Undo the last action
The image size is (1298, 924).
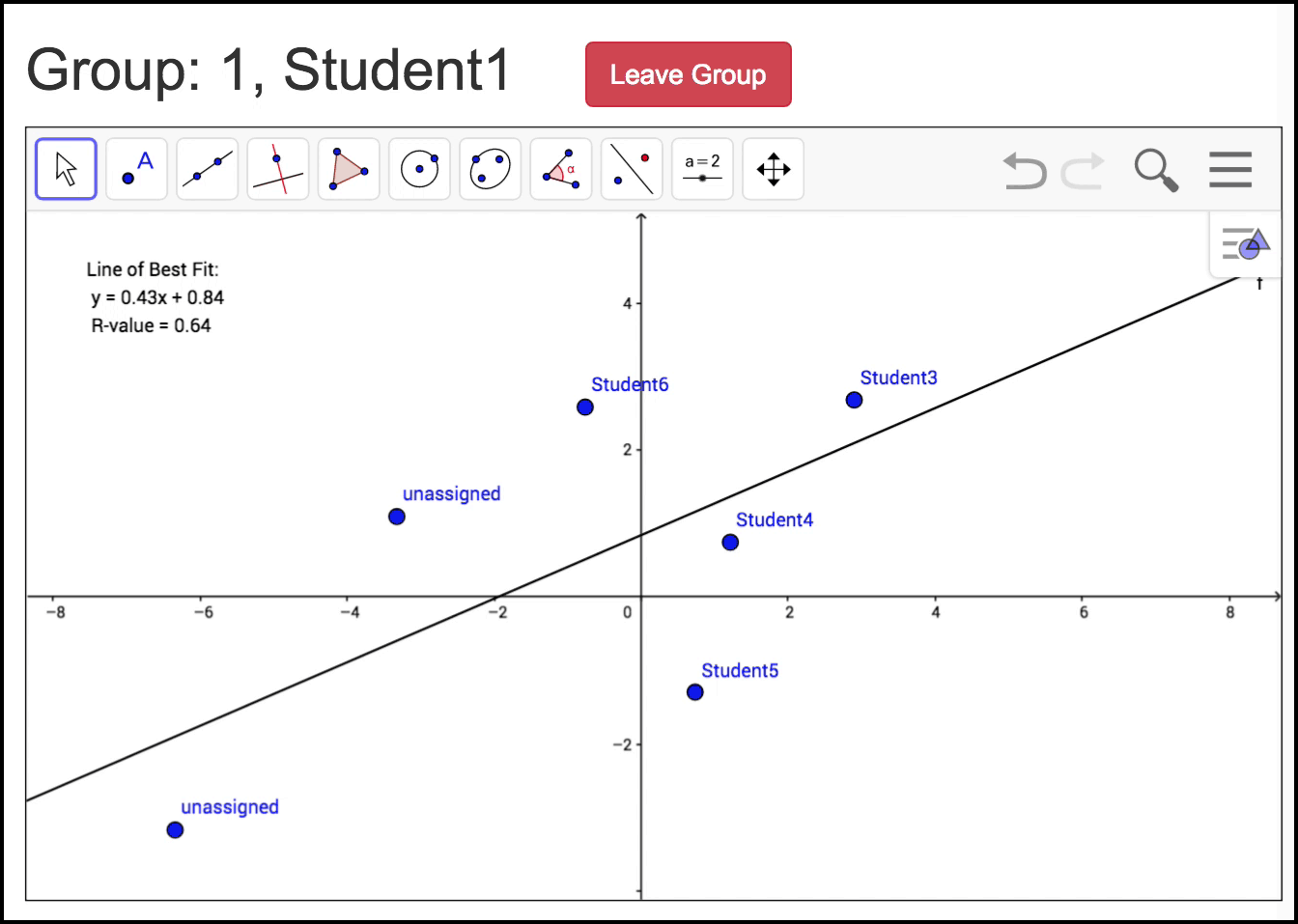click(x=1024, y=171)
